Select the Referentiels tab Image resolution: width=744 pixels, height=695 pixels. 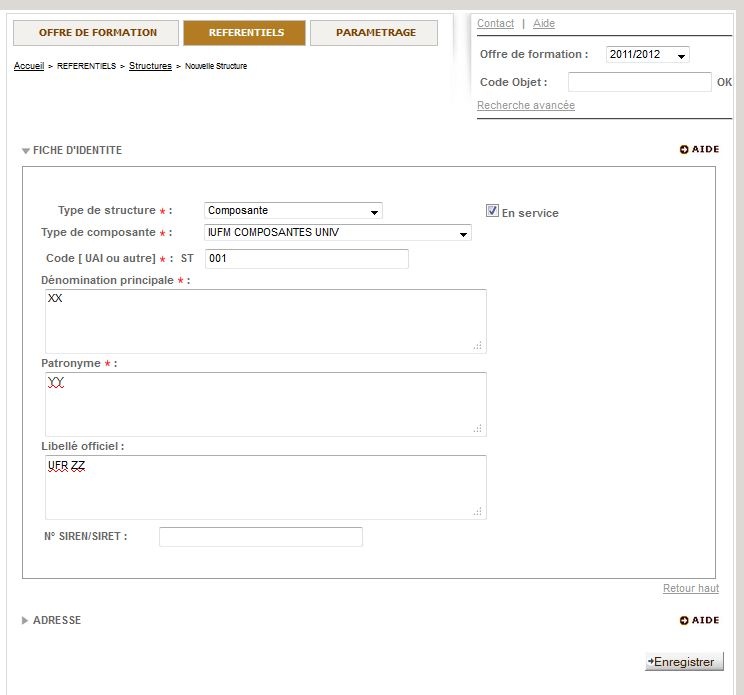[246, 33]
